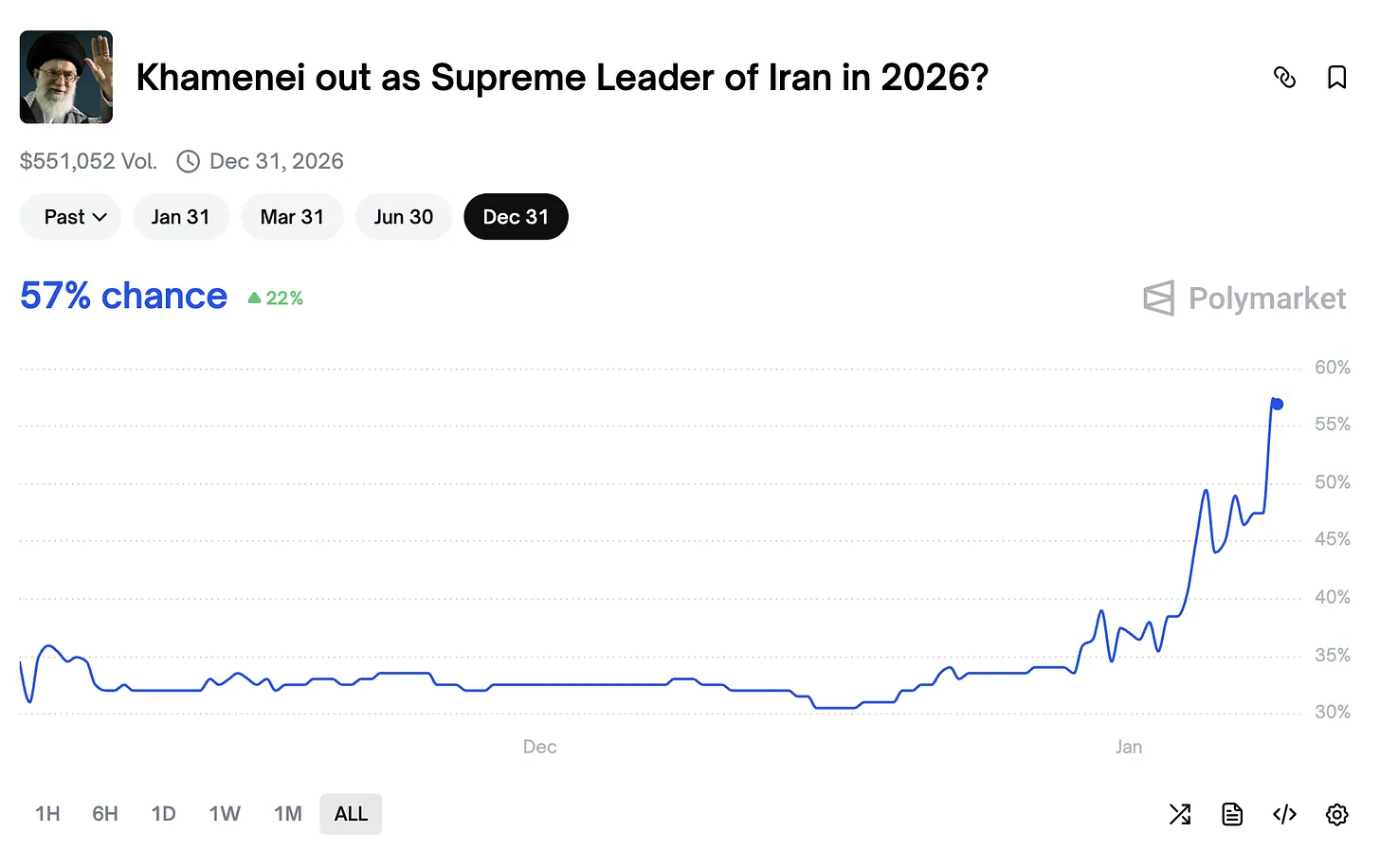Click the Polymarket logo
This screenshot has height=868, width=1380.
[x=1244, y=298]
